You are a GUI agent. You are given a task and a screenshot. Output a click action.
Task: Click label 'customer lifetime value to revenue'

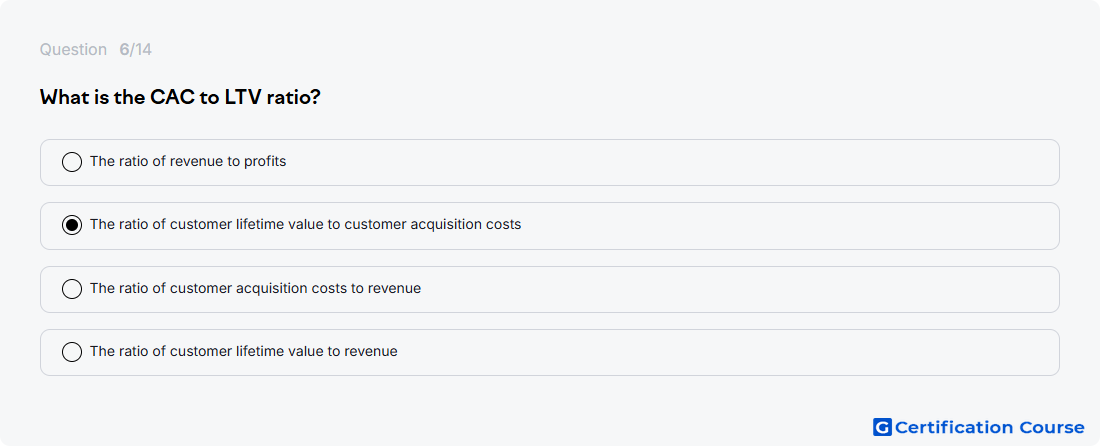(x=283, y=351)
